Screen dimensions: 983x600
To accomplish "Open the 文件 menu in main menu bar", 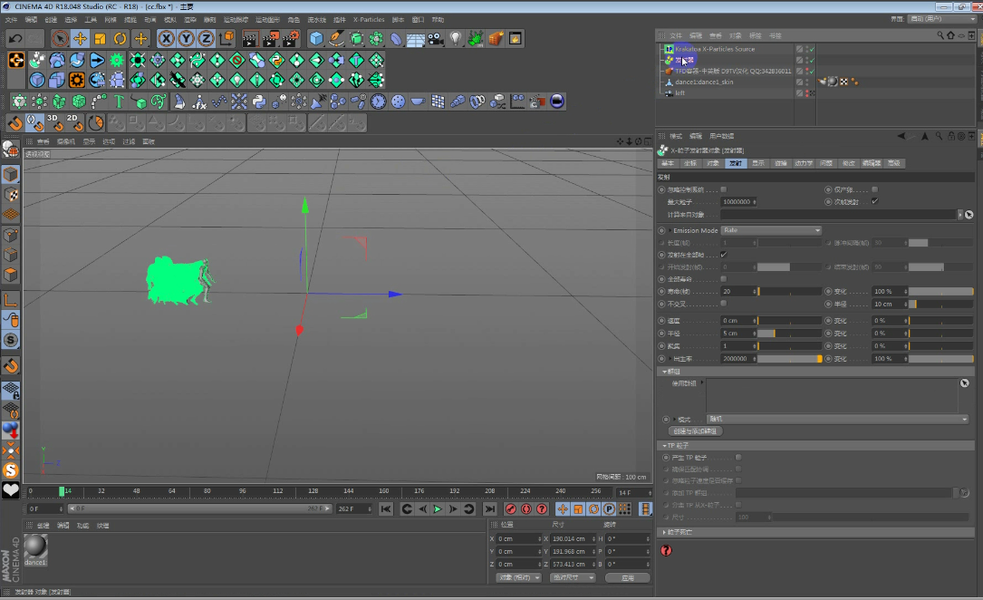I will click(x=11, y=20).
